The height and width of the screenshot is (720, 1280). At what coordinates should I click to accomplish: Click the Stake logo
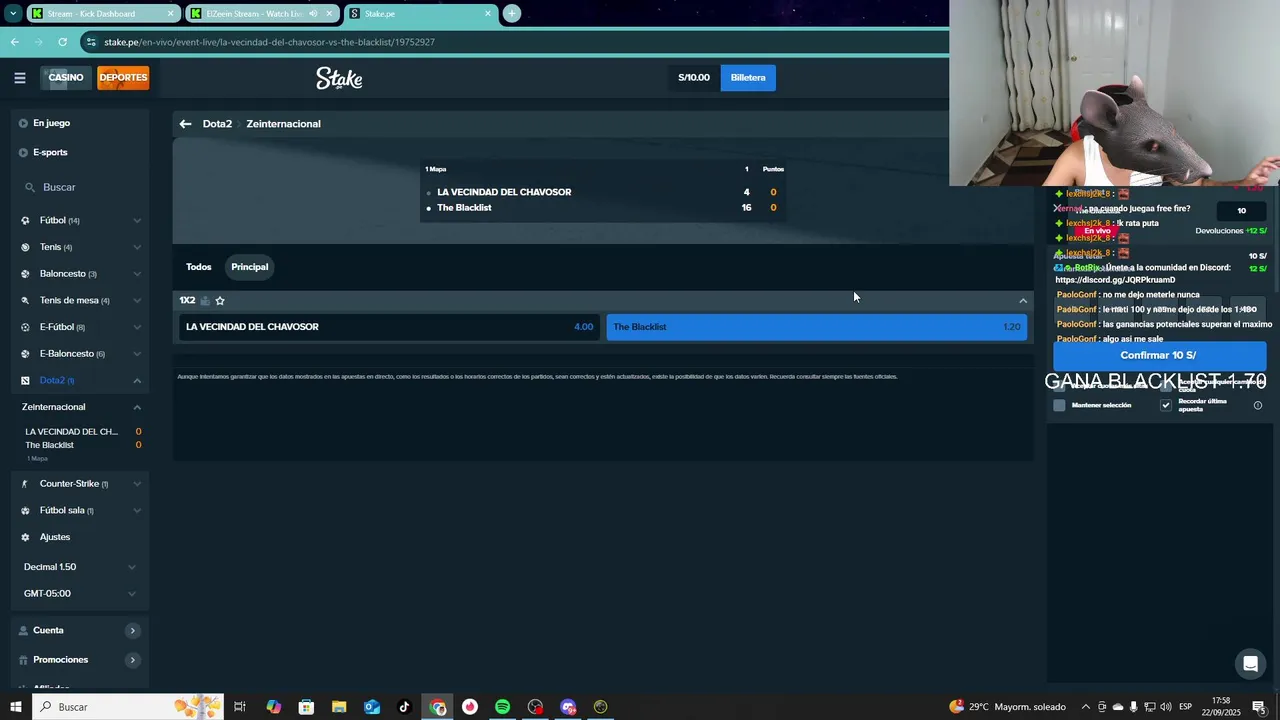pyautogui.click(x=339, y=78)
